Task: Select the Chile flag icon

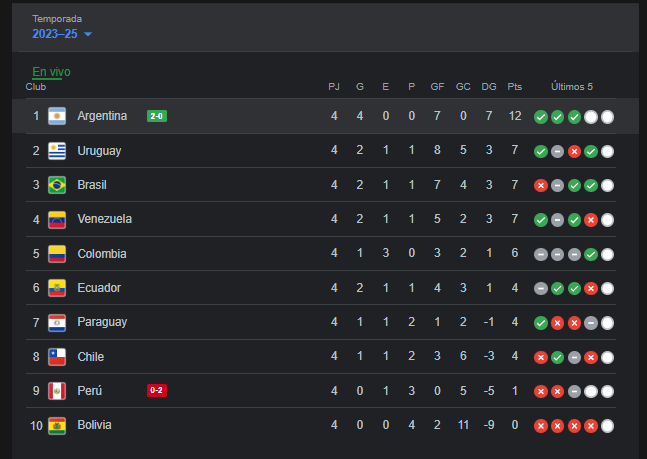Action: click(57, 357)
